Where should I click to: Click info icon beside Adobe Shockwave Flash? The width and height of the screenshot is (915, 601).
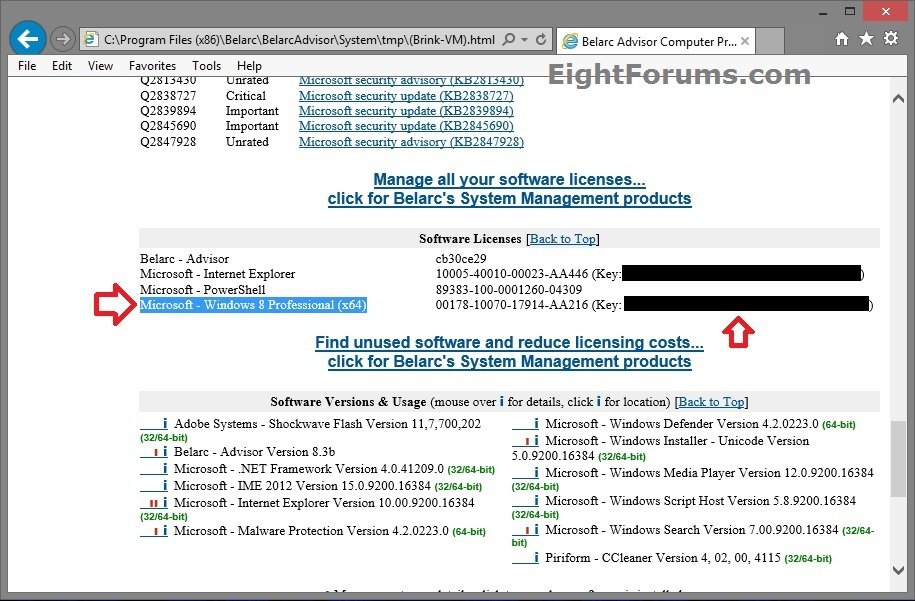click(x=165, y=424)
